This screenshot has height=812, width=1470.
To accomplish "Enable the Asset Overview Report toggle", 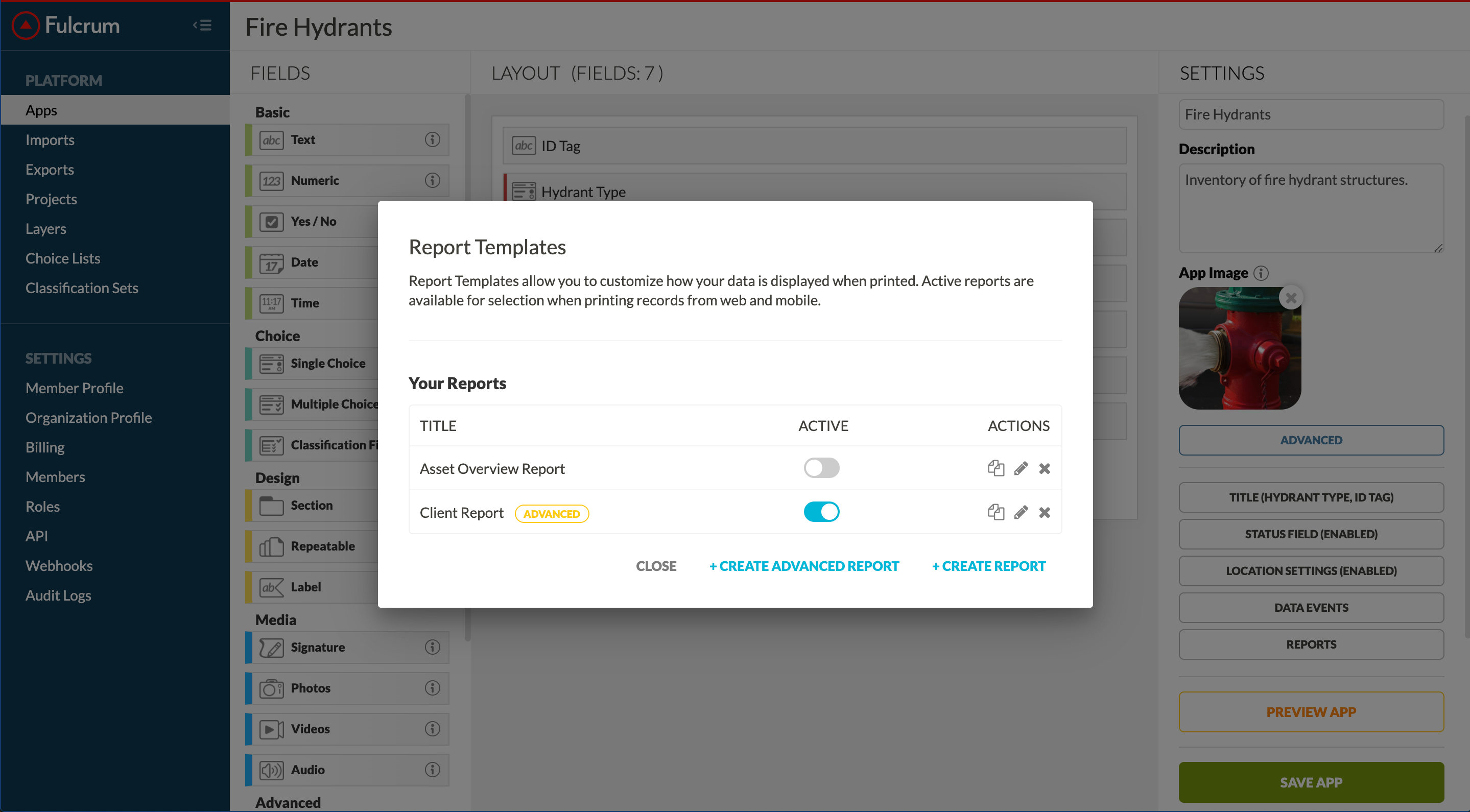I will [x=821, y=468].
